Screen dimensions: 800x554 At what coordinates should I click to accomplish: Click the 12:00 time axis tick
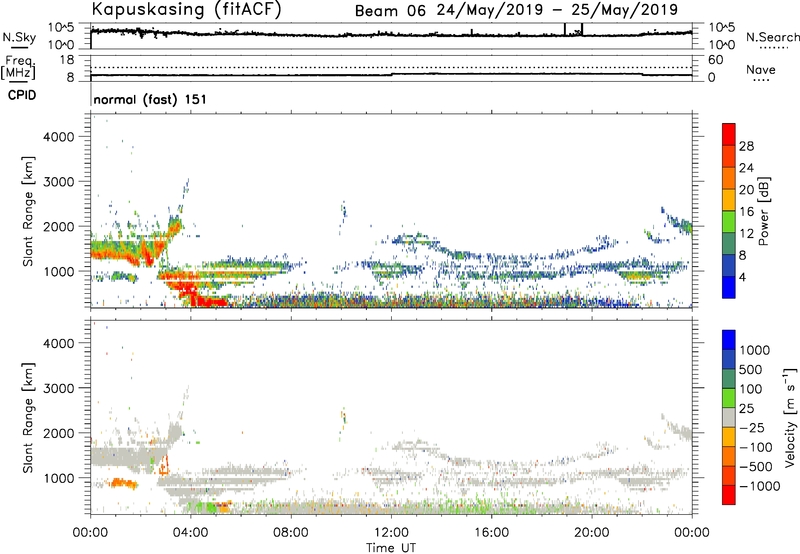pos(391,533)
